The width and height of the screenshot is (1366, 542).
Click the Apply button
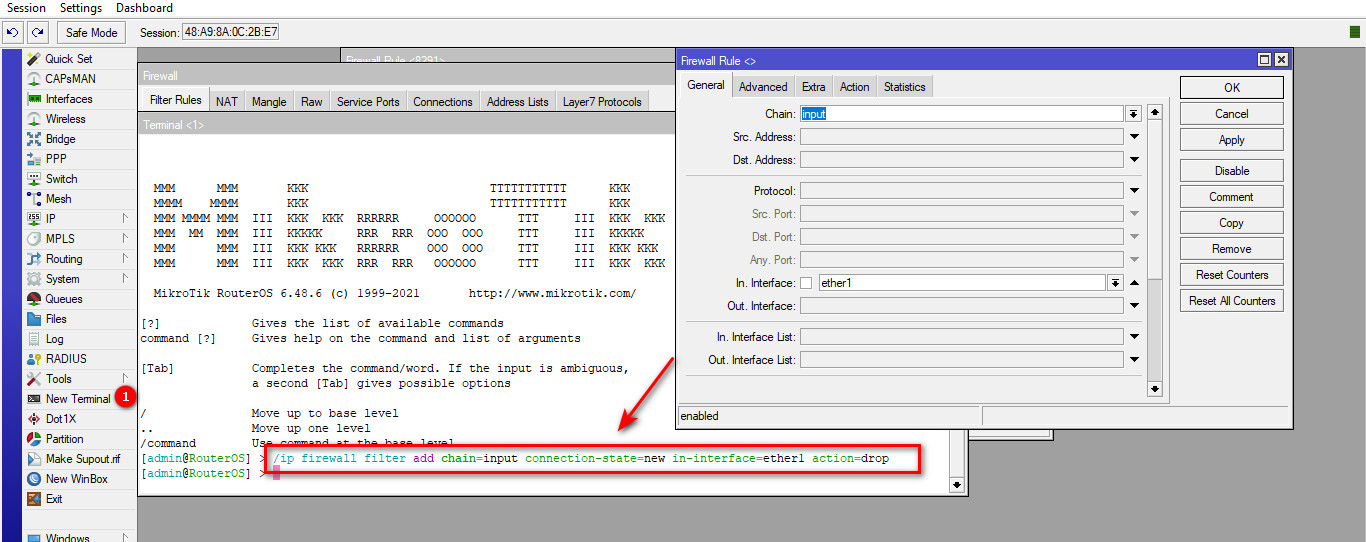[1231, 140]
